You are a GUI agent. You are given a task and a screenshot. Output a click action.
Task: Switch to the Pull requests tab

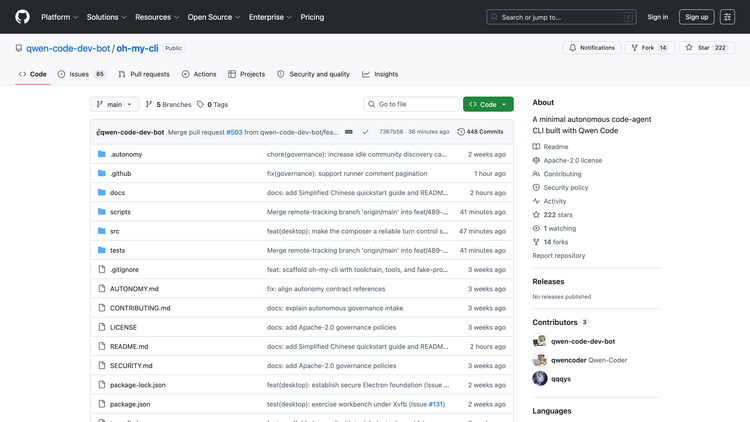tap(144, 74)
